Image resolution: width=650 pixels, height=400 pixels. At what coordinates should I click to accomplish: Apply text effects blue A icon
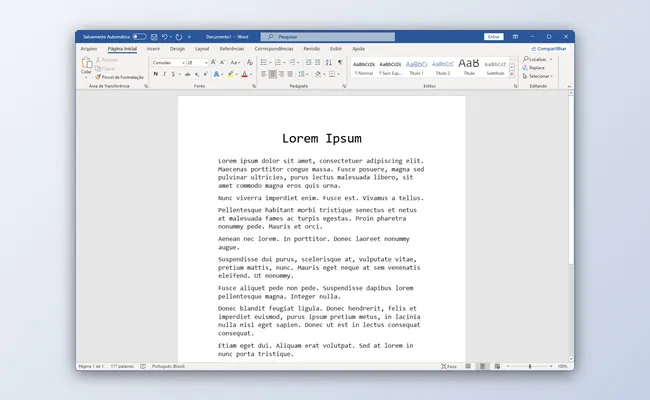click(216, 74)
